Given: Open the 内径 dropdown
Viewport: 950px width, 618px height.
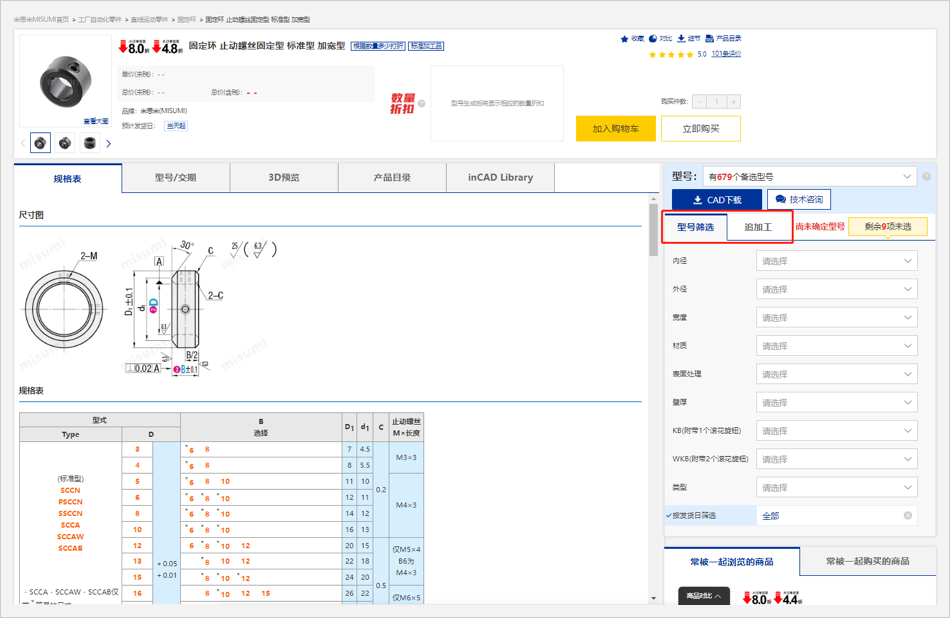Looking at the screenshot, I should pos(836,261).
